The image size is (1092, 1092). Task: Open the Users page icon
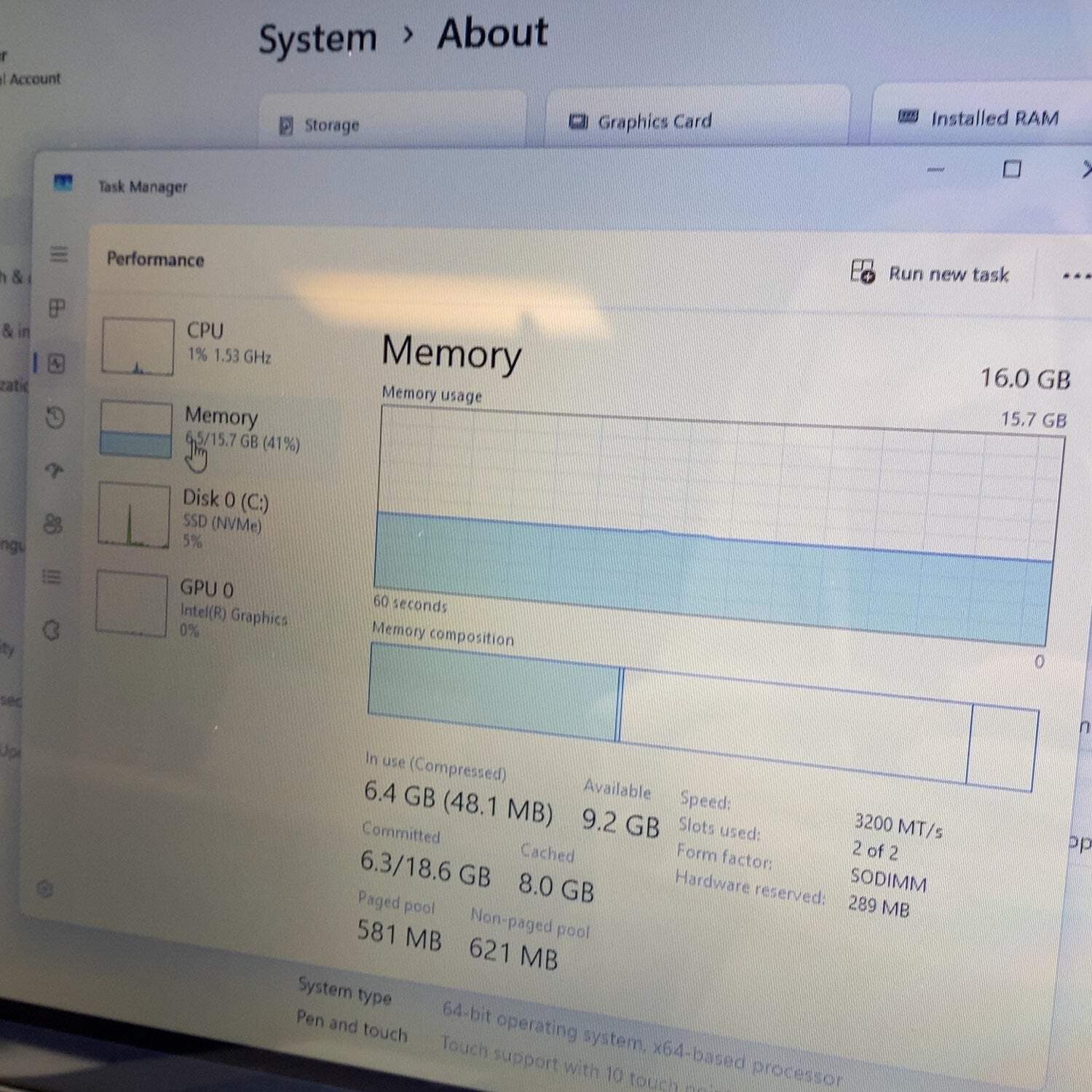(x=53, y=523)
